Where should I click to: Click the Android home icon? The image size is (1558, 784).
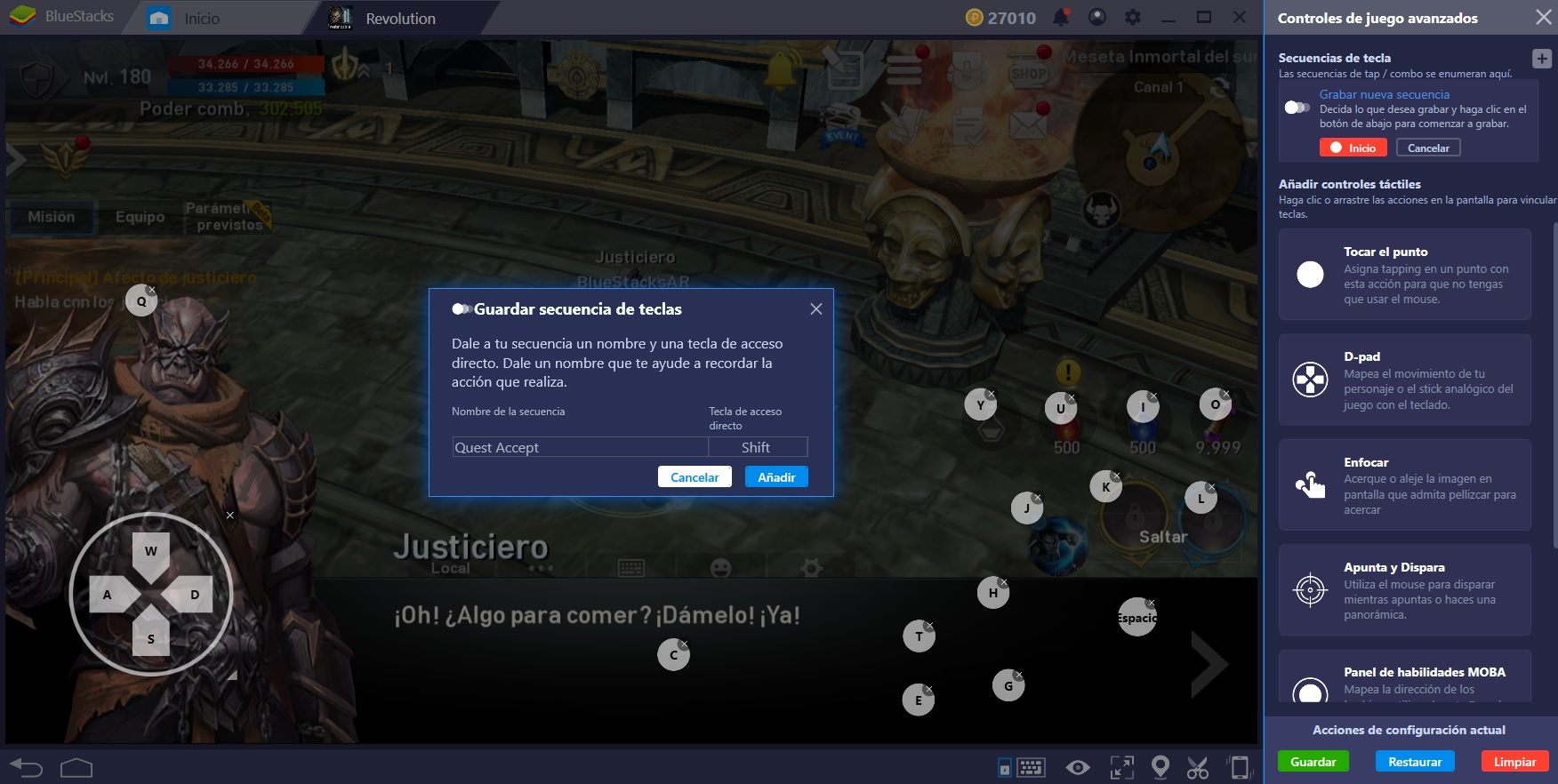[76, 767]
